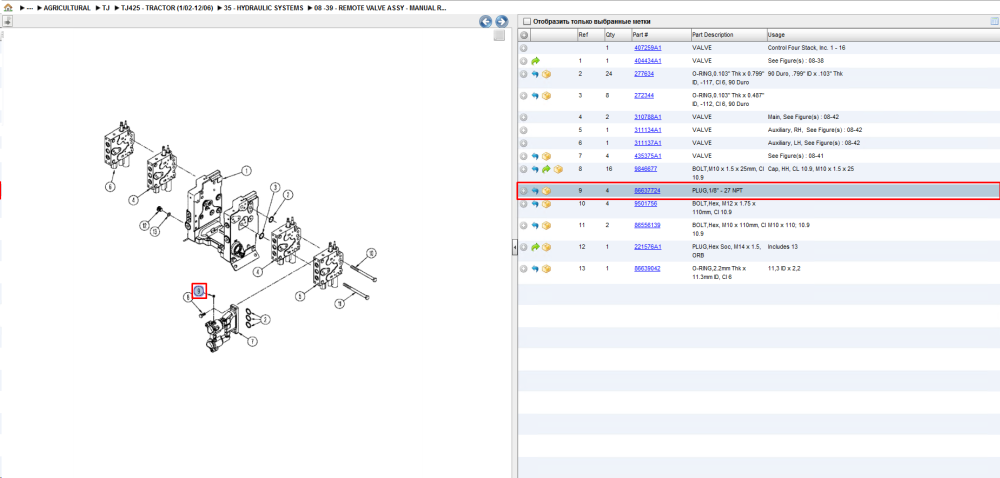Open part number link 272344
1000x478 pixels.
[x=643, y=95]
